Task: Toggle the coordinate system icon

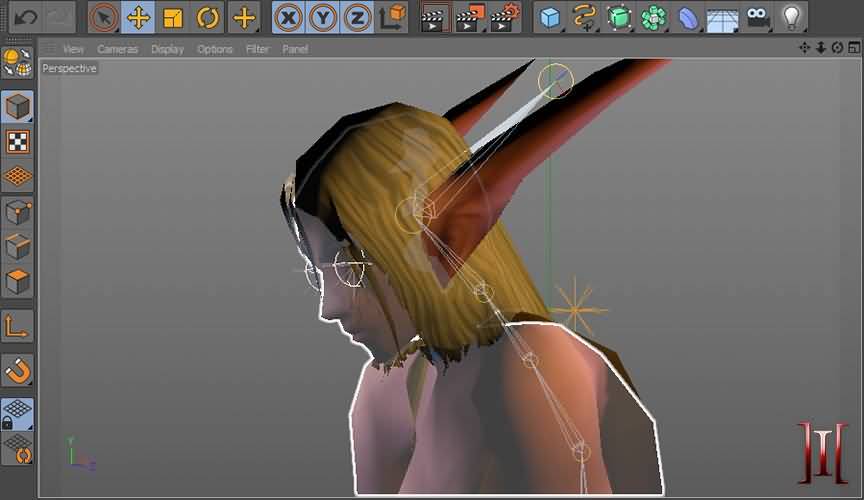Action: tap(392, 18)
